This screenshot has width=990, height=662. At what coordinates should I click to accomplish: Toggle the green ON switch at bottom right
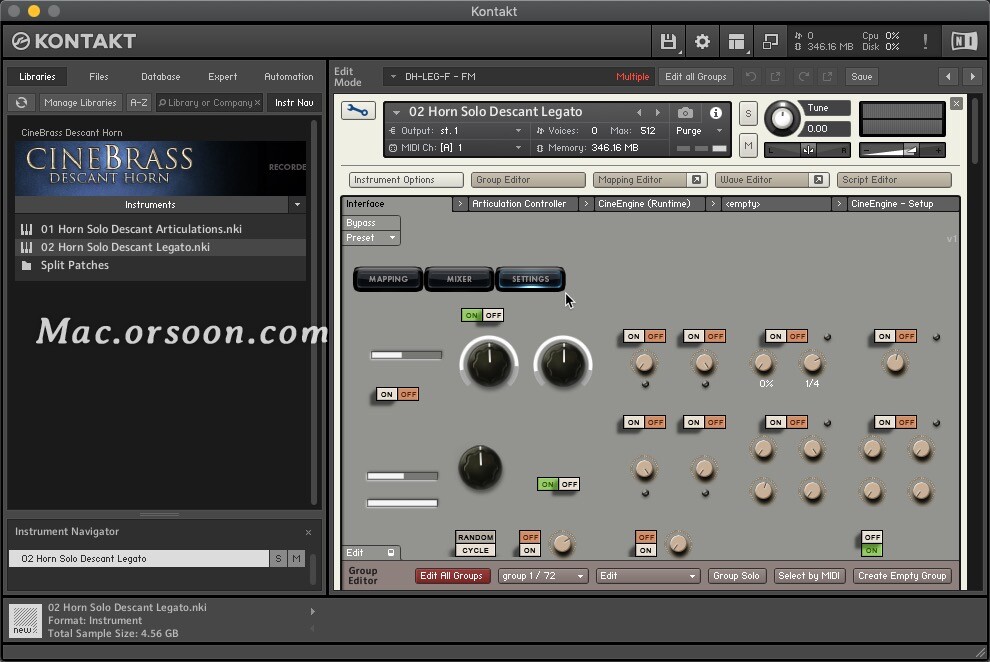pos(872,543)
